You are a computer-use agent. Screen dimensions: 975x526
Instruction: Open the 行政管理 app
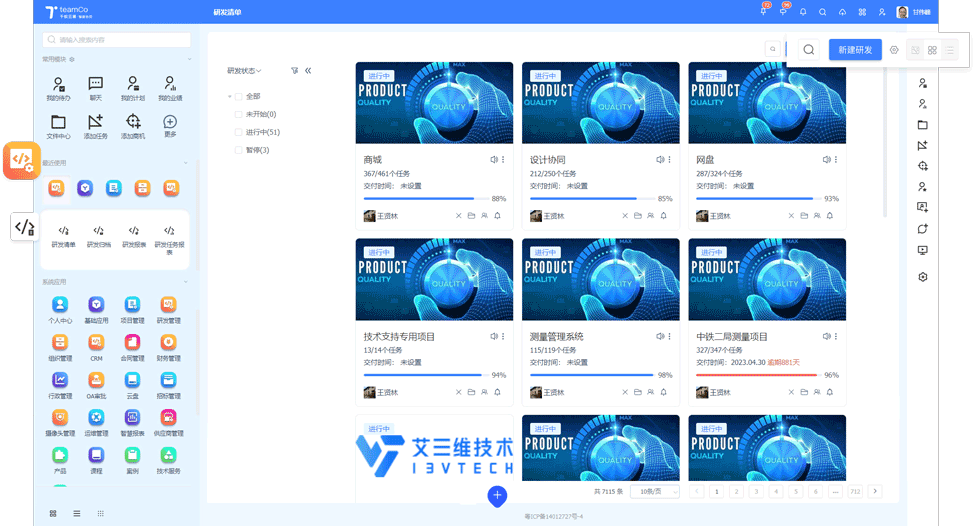point(60,385)
